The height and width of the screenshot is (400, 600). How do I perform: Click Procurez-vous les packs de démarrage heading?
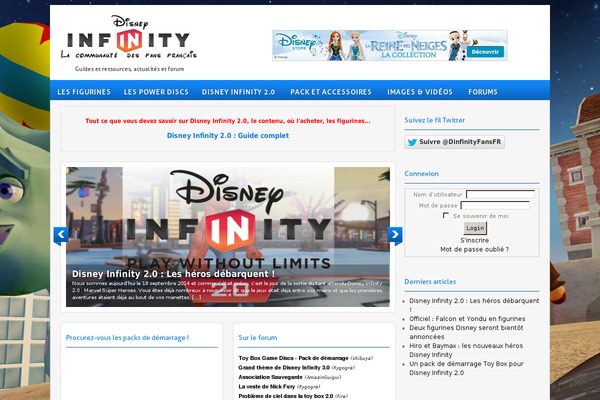click(x=127, y=338)
